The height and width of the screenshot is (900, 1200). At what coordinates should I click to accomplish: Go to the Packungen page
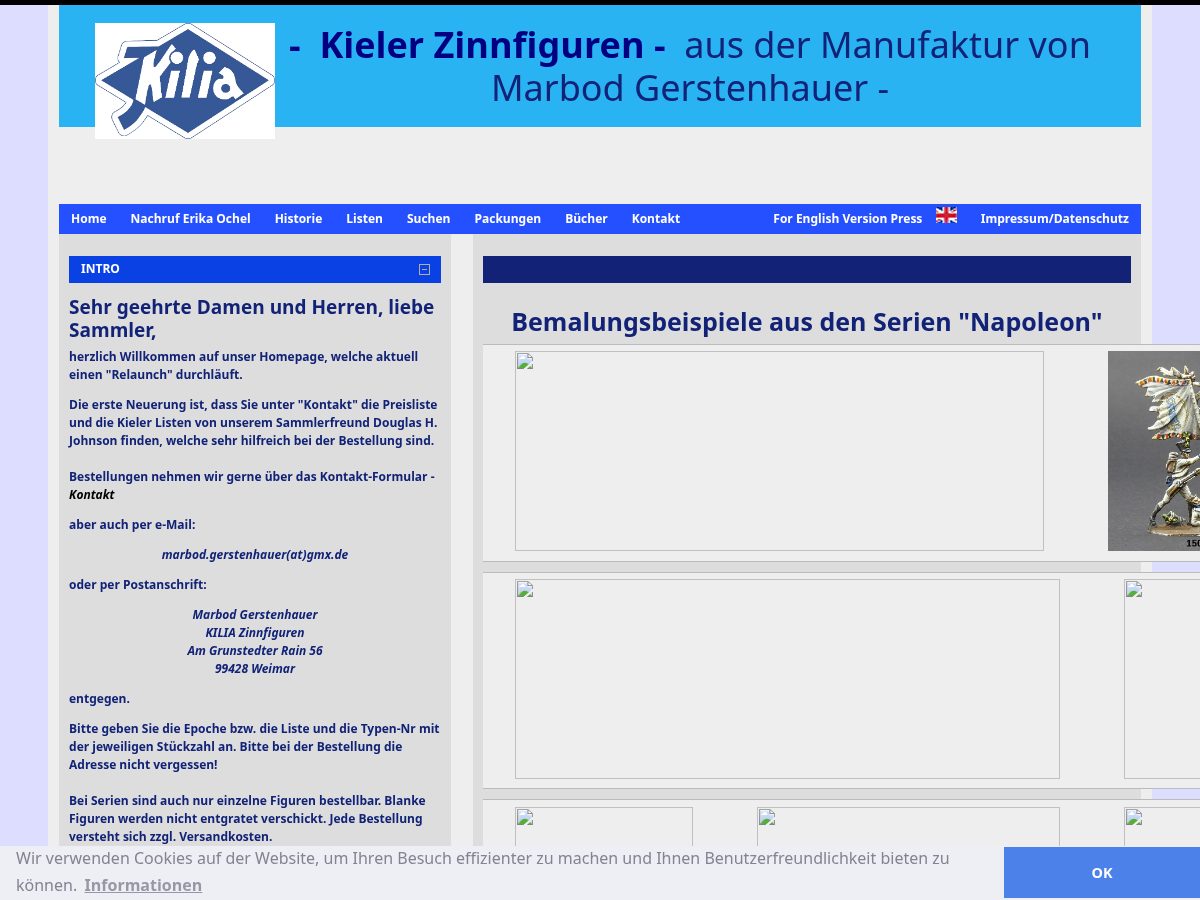click(508, 218)
